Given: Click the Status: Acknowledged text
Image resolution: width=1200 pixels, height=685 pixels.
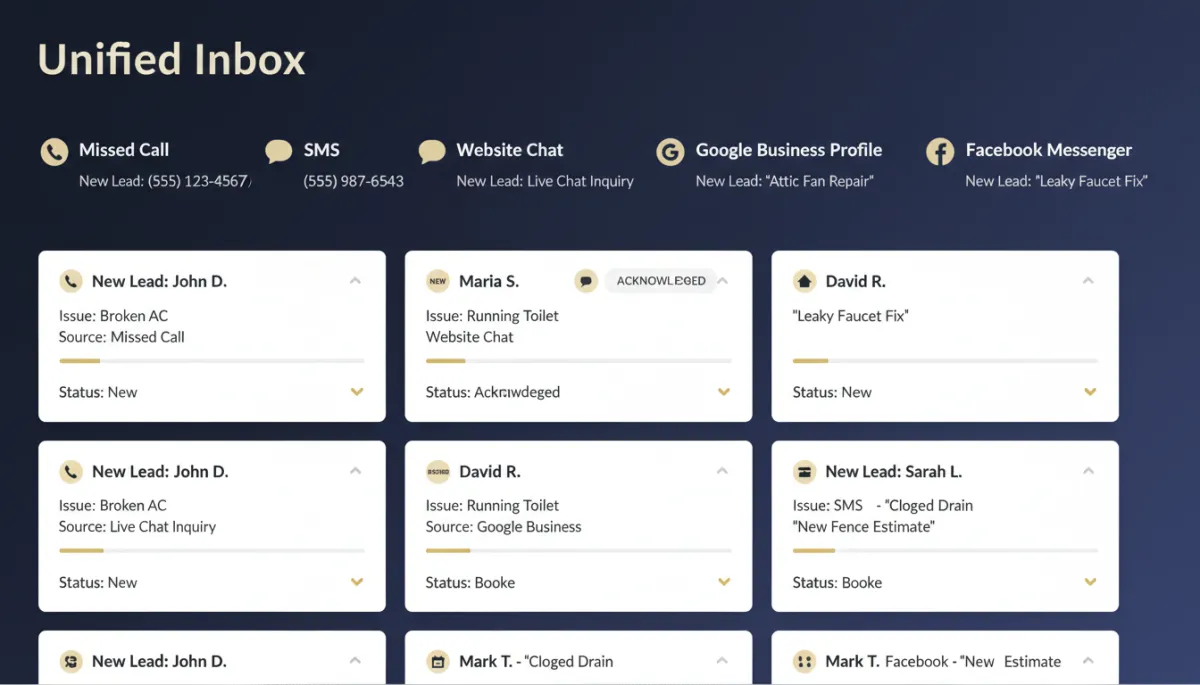Looking at the screenshot, I should point(493,392).
